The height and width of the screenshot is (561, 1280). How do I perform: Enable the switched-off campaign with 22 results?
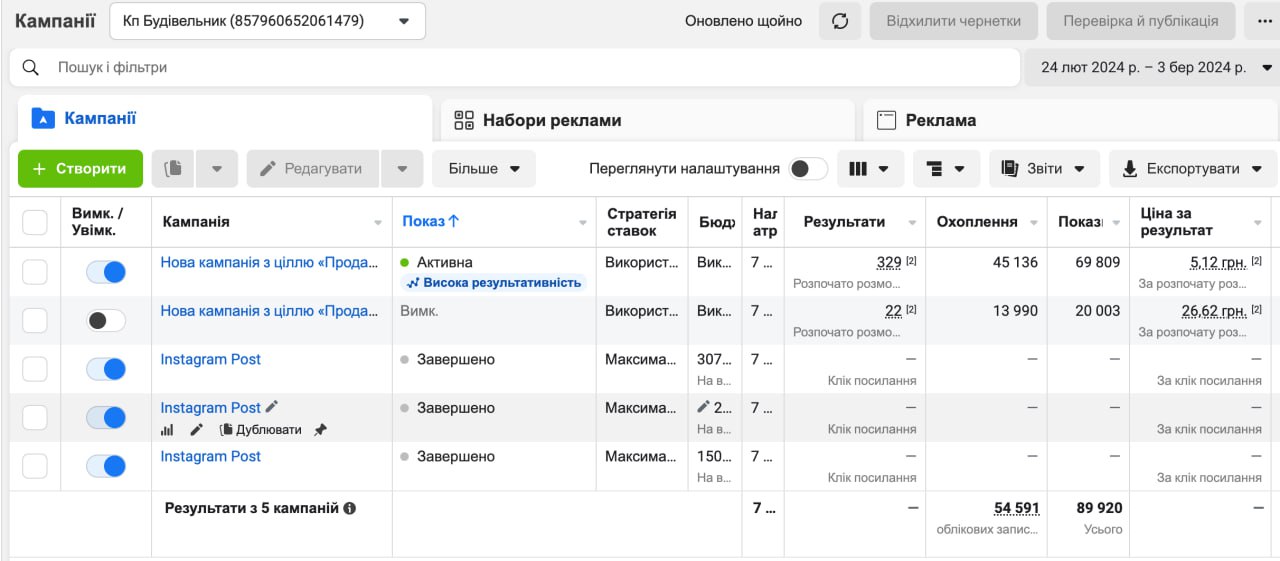[x=106, y=320]
